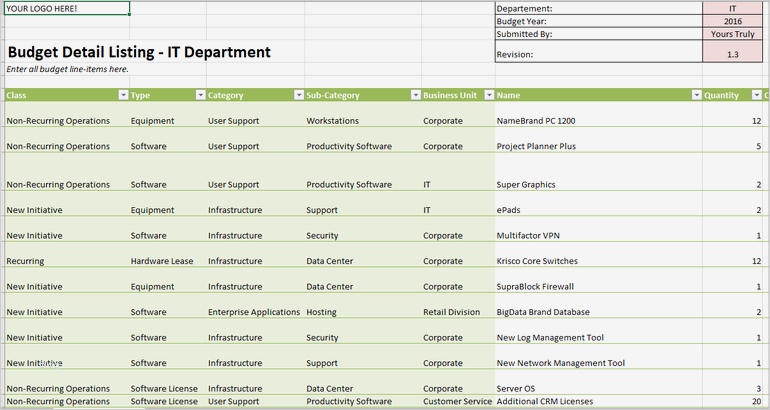
Task: Select the 'BigData Brand Database' cell
Action: pos(599,306)
